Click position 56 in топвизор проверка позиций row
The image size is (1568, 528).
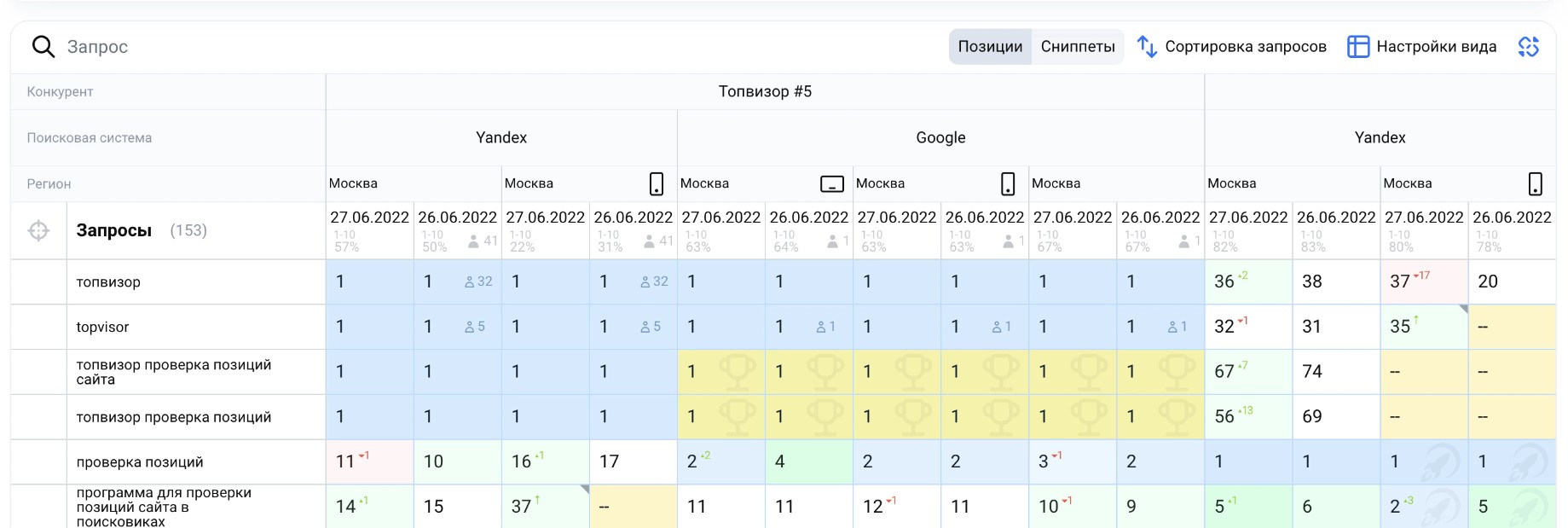1224,416
